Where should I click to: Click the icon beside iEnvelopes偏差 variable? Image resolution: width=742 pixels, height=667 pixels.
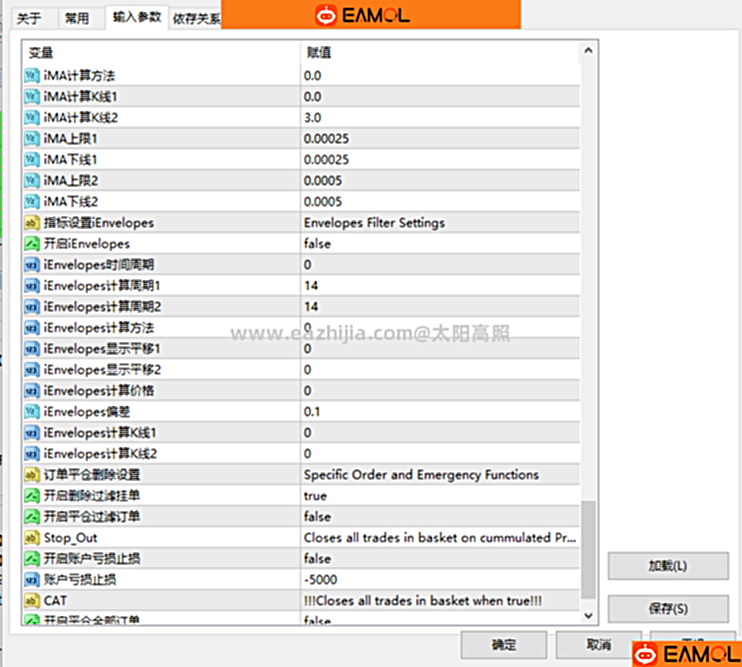click(x=30, y=412)
